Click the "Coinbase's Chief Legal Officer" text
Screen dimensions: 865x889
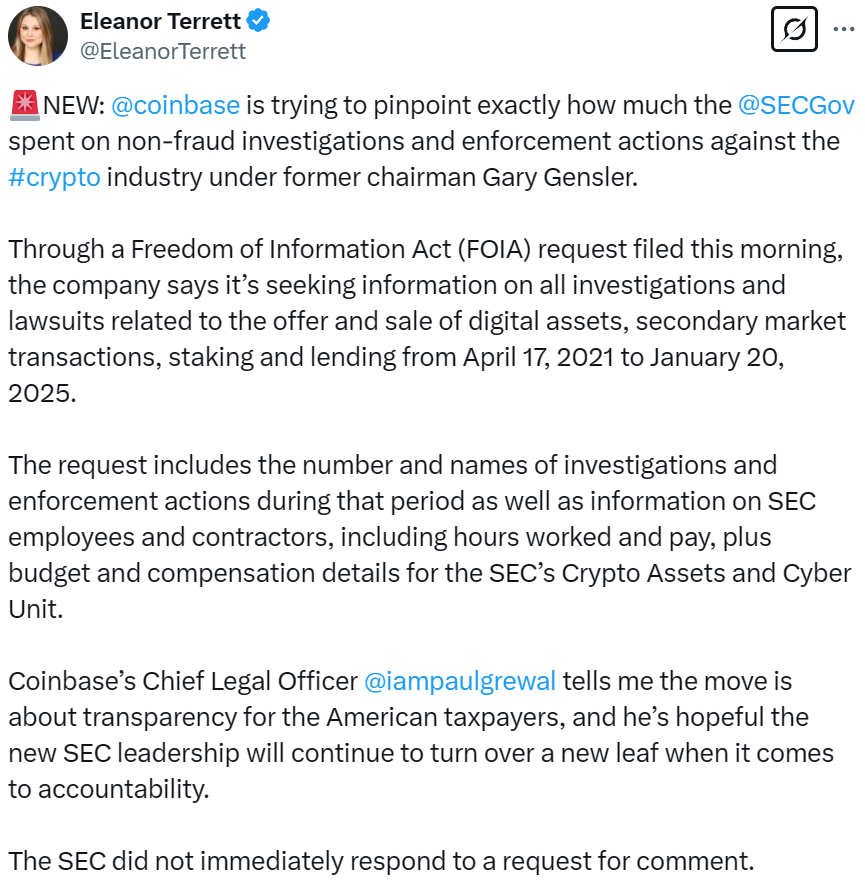pyautogui.click(x=182, y=681)
